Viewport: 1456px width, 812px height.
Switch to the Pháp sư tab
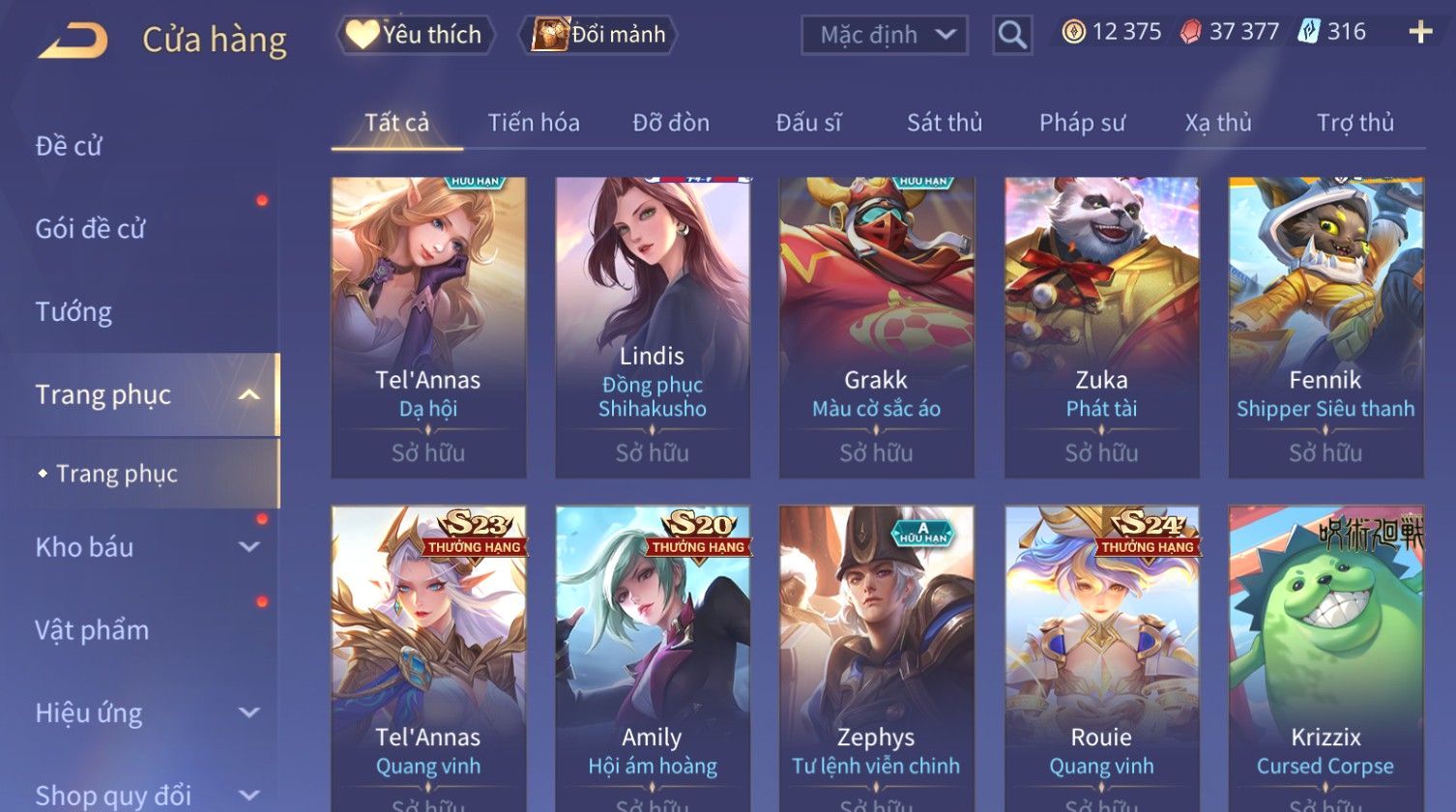(x=1082, y=123)
